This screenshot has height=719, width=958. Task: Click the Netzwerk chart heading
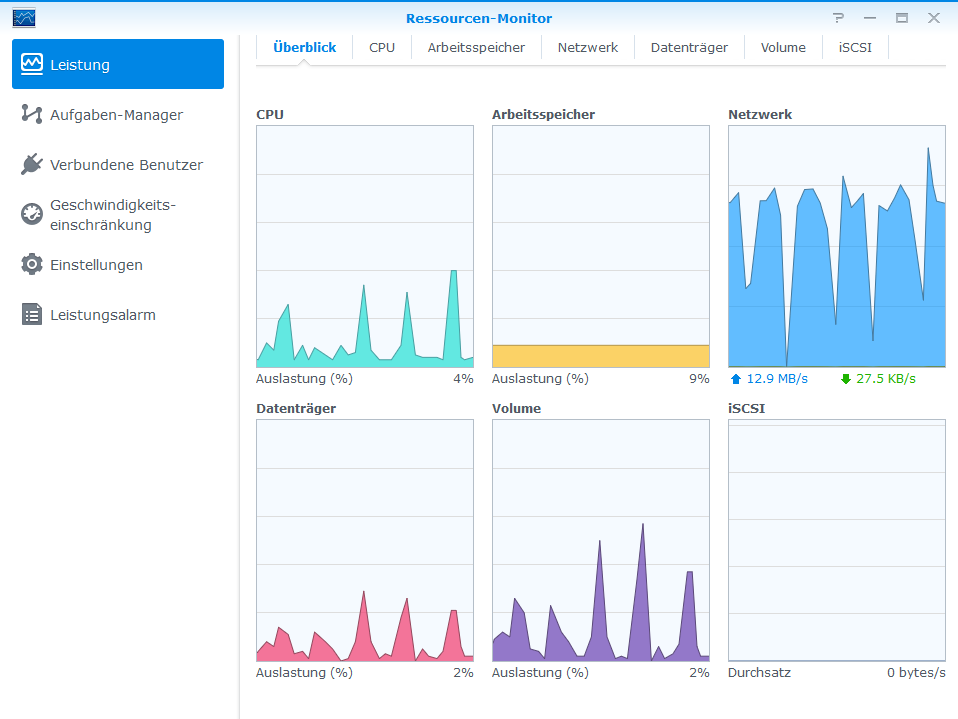click(x=760, y=114)
